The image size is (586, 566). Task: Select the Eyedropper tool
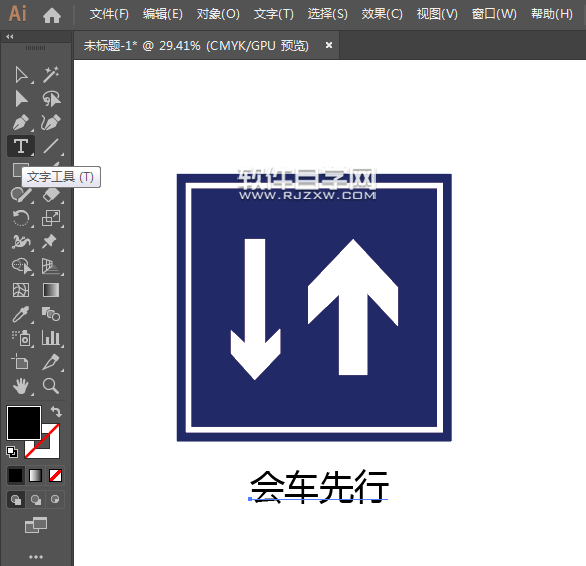click(x=21, y=314)
